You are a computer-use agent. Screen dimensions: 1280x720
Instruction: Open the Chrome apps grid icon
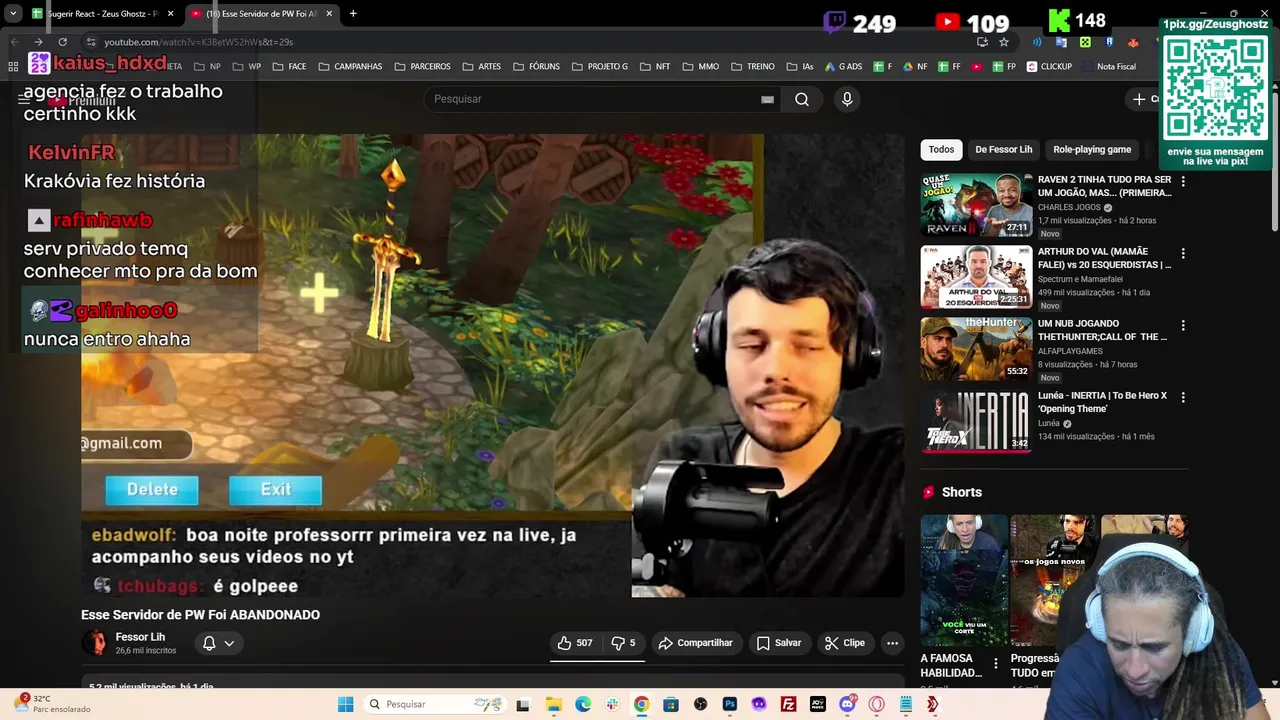tap(13, 67)
